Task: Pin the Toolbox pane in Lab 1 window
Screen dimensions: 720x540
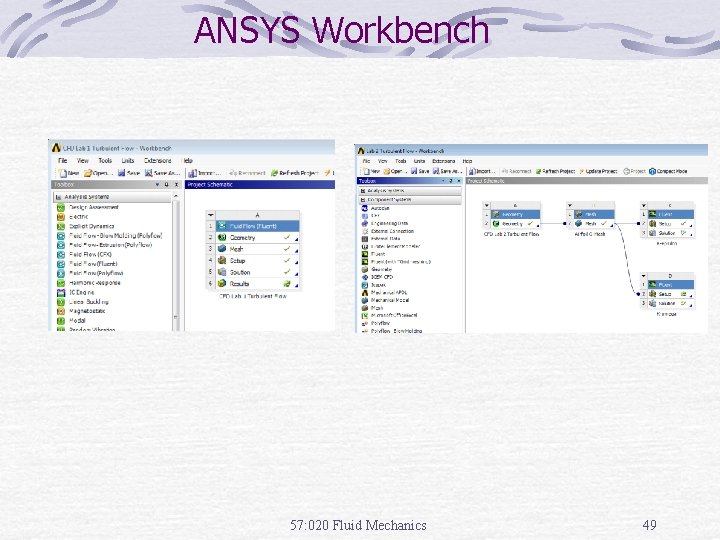Action: (x=167, y=185)
